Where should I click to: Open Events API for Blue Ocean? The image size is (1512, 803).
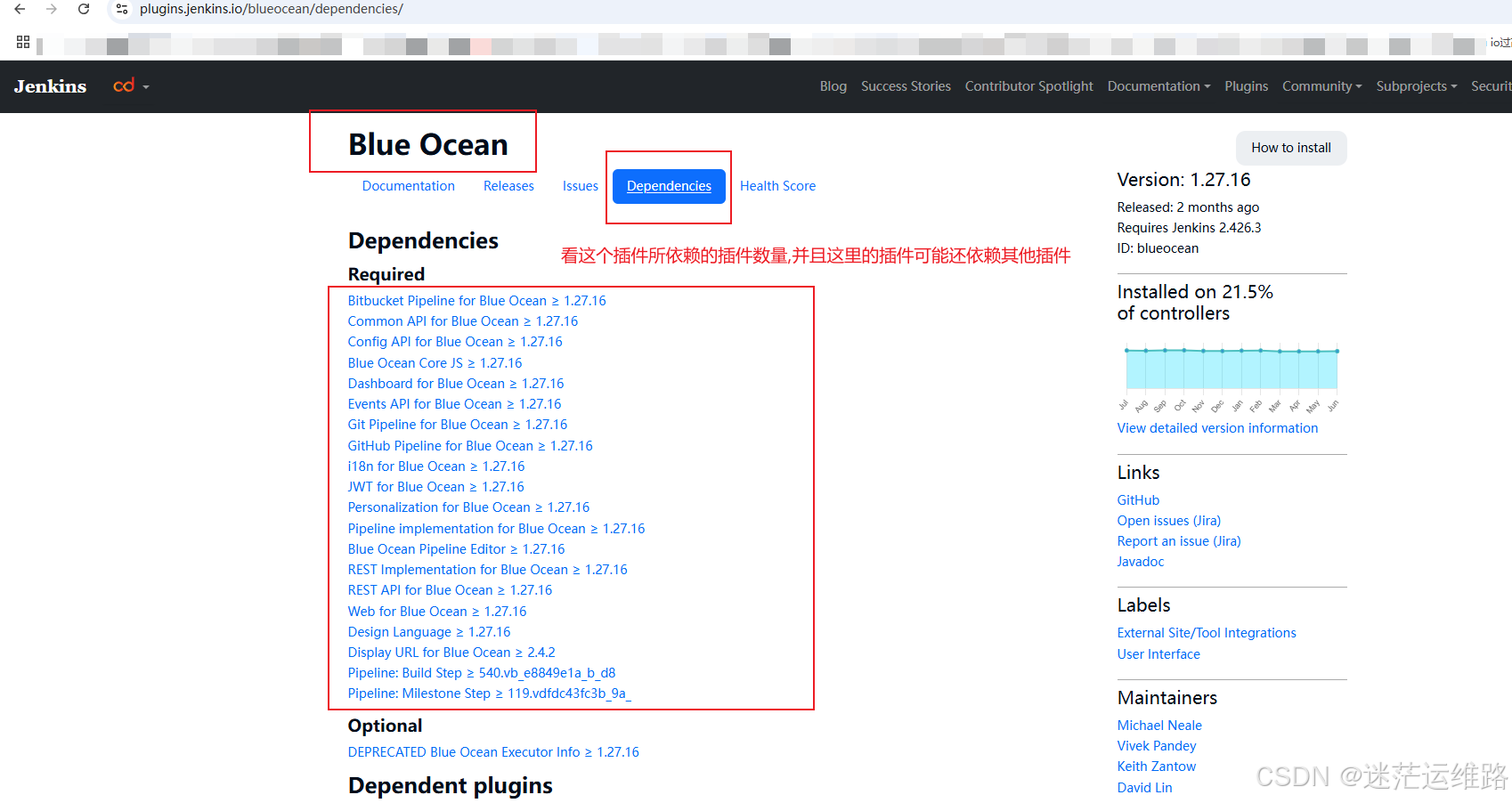coord(454,404)
